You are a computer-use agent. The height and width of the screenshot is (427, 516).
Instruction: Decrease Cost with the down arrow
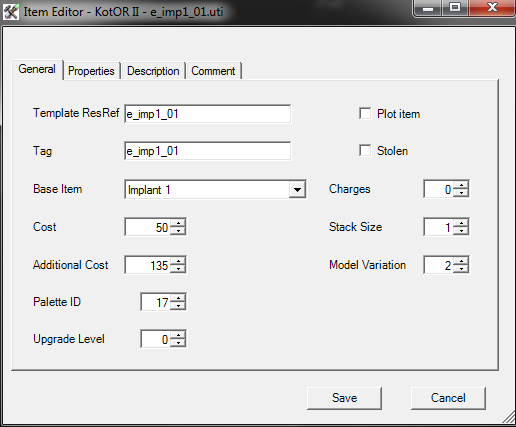(179, 231)
